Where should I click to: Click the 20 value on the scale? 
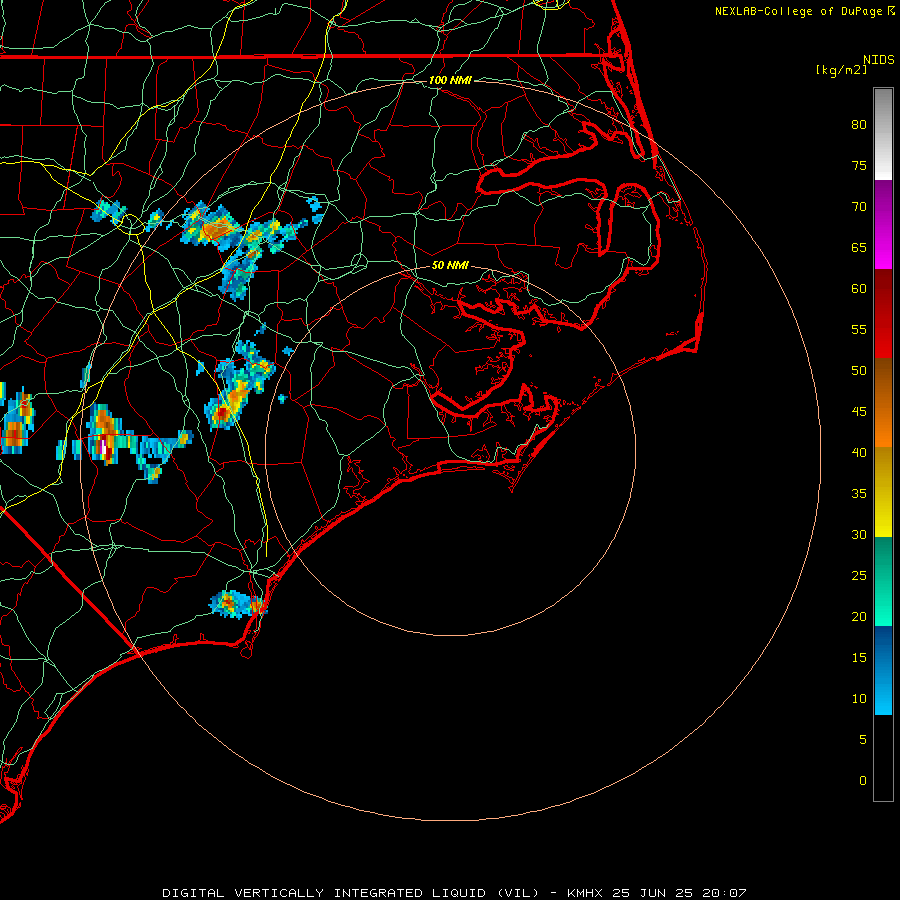pos(859,616)
